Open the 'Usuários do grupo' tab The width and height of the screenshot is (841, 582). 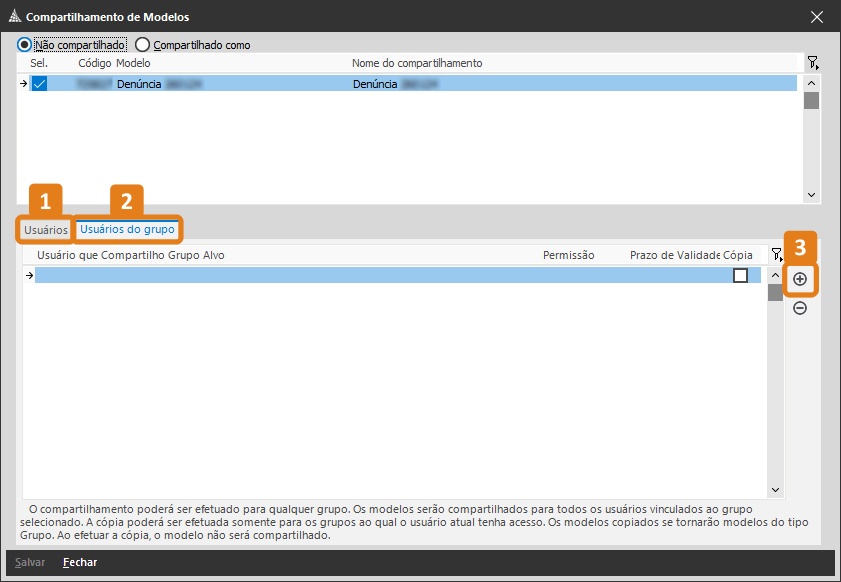click(127, 229)
